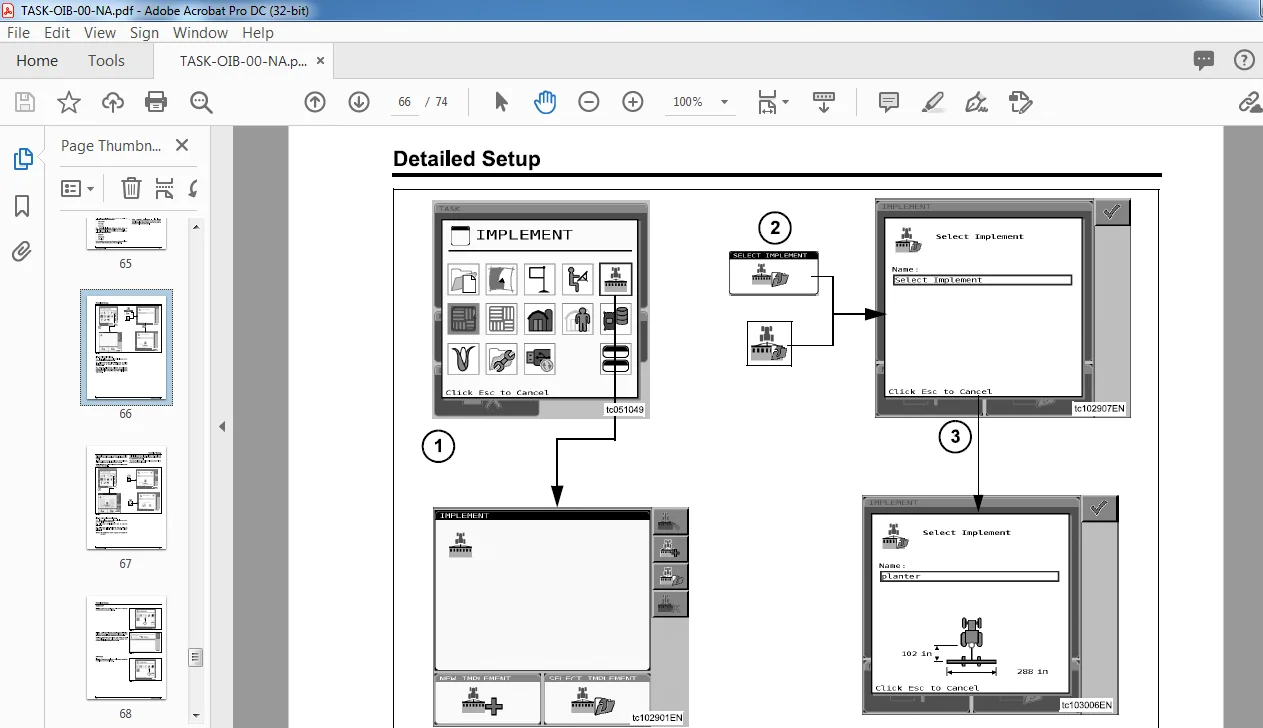The height and width of the screenshot is (728, 1263).
Task: Open the Page Thumbnails sidebar icon
Action: pyautogui.click(x=22, y=159)
